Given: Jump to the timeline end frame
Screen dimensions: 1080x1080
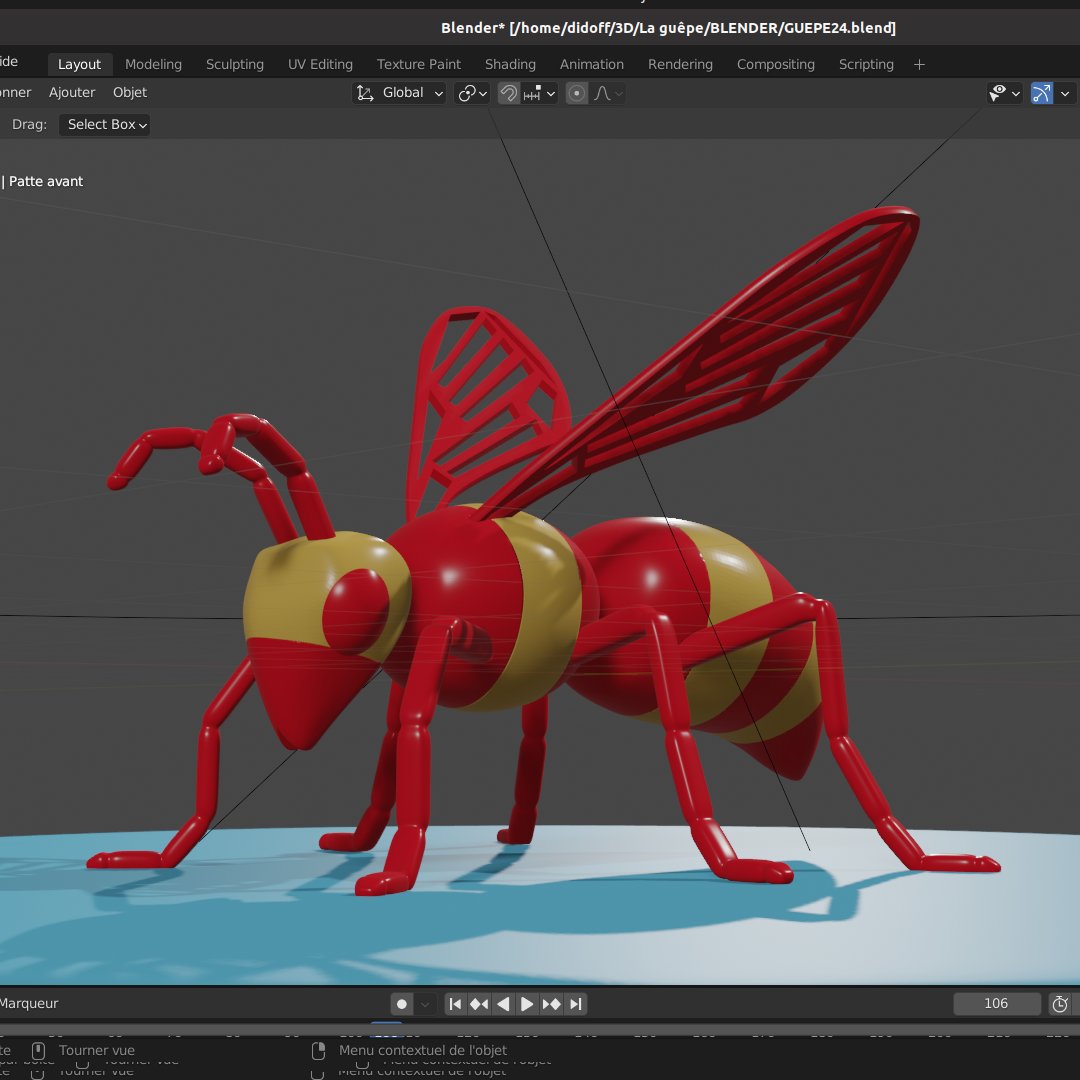Looking at the screenshot, I should click(x=575, y=1004).
